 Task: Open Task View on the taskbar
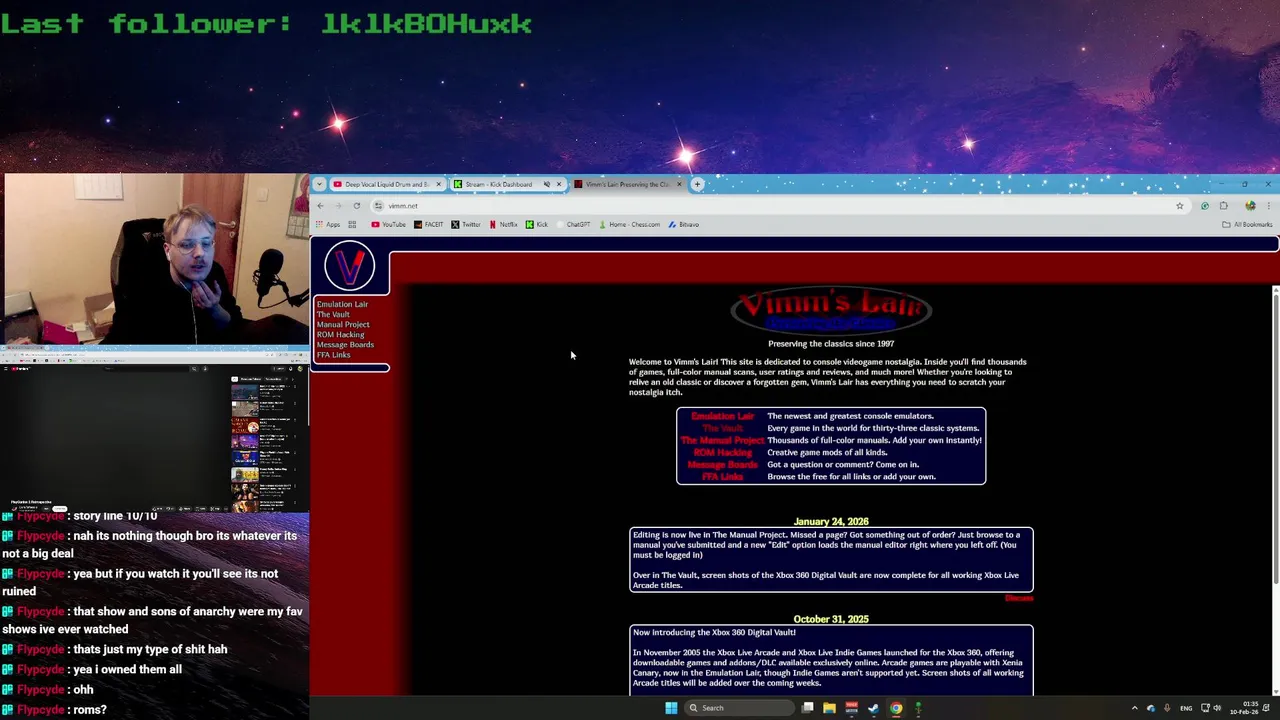click(x=807, y=708)
